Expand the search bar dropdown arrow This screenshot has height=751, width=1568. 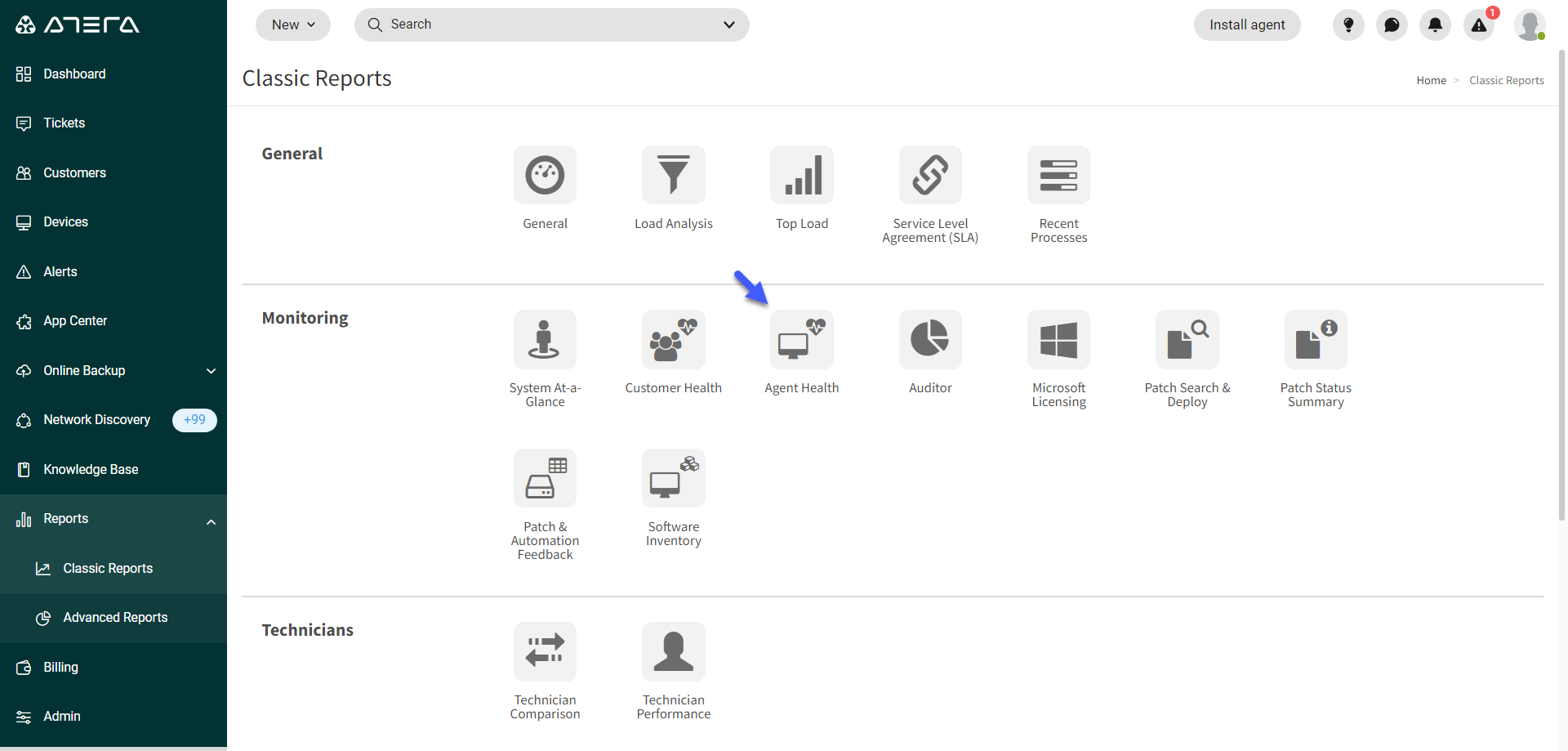tap(729, 25)
